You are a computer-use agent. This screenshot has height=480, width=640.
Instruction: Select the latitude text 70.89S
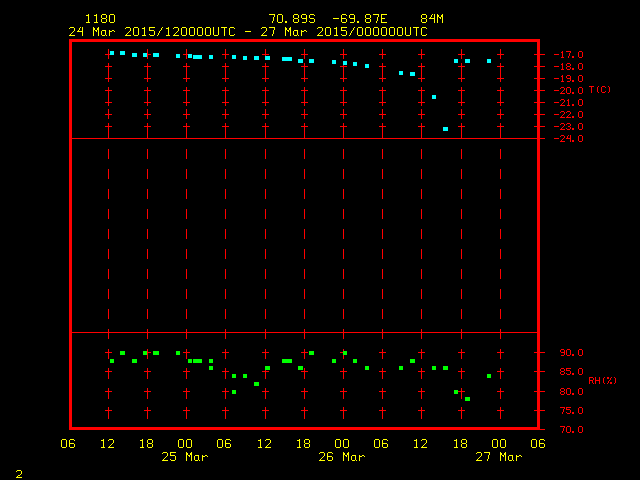(290, 19)
